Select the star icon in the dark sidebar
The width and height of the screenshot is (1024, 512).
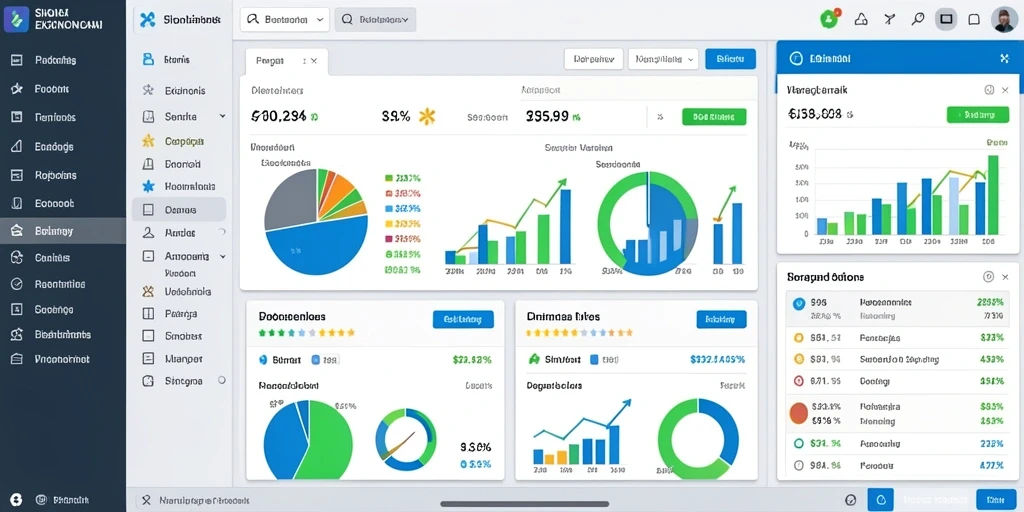coord(18,89)
